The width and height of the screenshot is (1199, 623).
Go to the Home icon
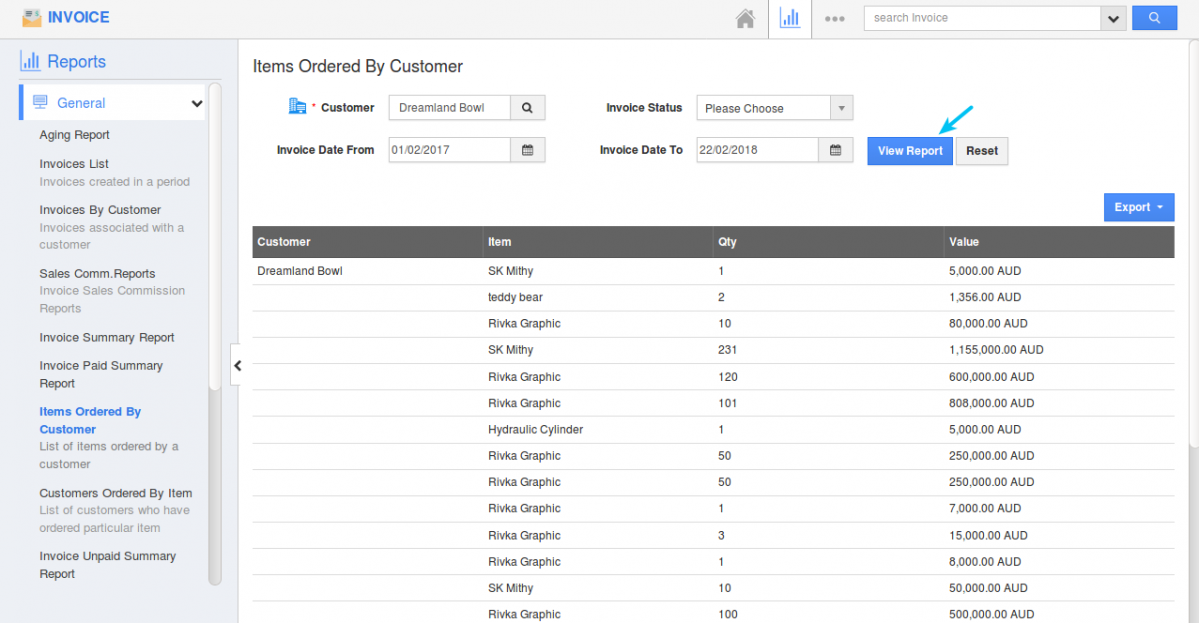(x=744, y=18)
